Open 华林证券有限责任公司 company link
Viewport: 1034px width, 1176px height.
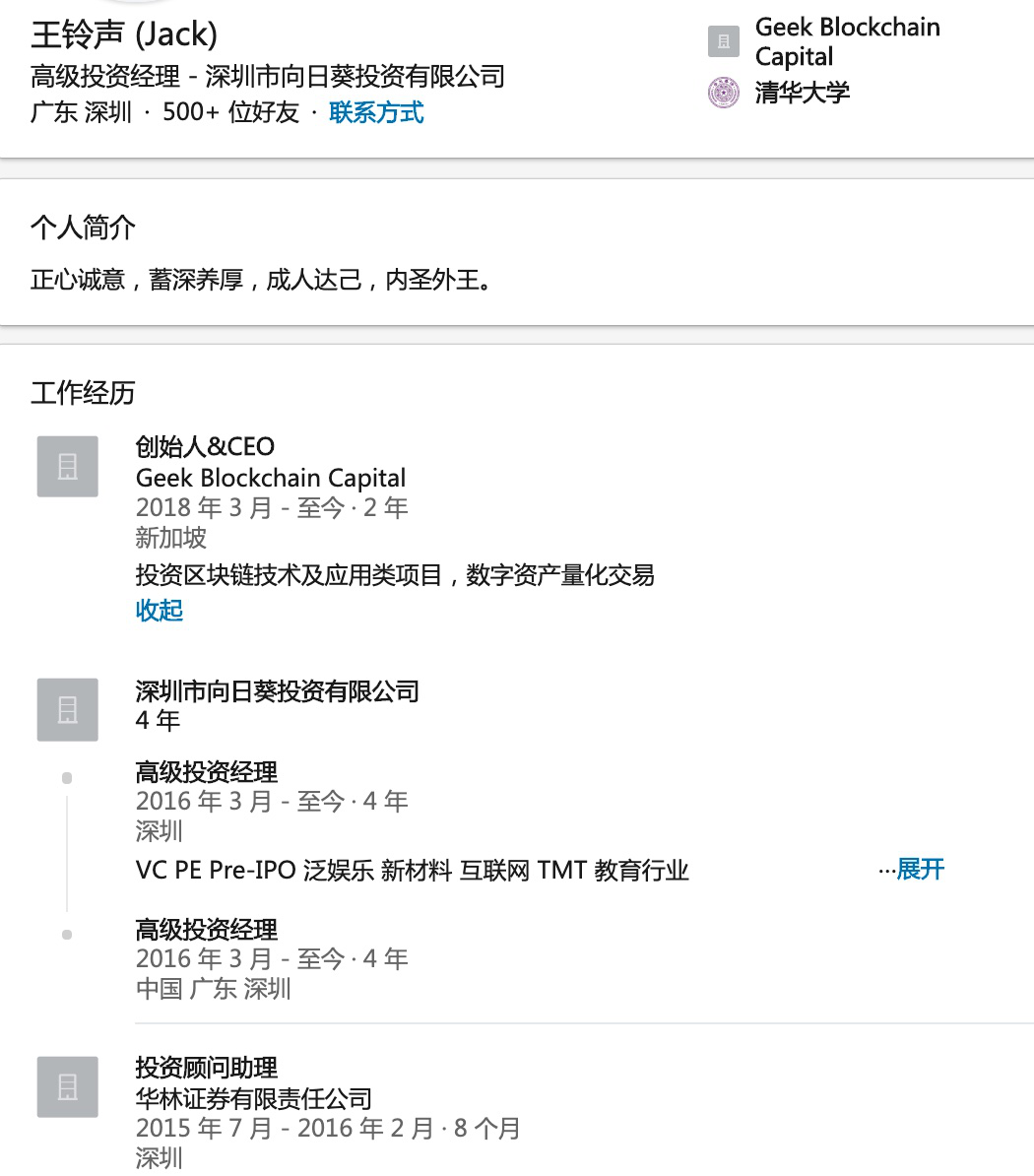[x=254, y=1098]
